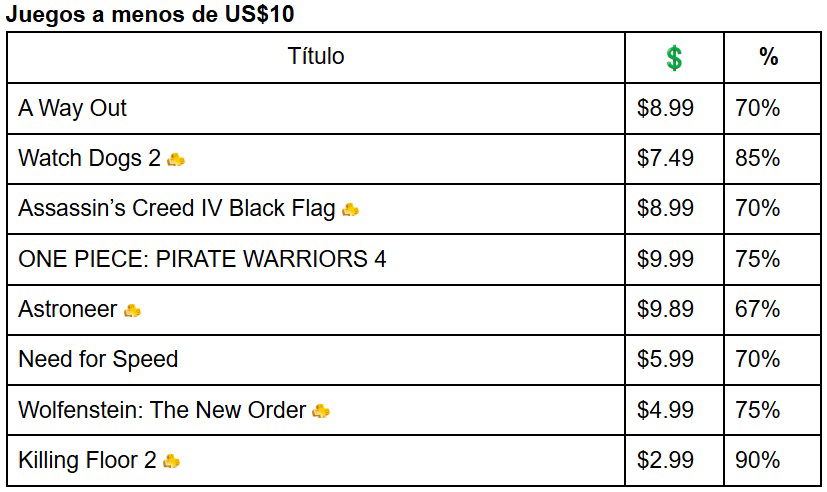This screenshot has height=492, width=827.
Task: Open the ONE PIECE: PIRATE WARRIORS 4 title
Action: [x=202, y=259]
